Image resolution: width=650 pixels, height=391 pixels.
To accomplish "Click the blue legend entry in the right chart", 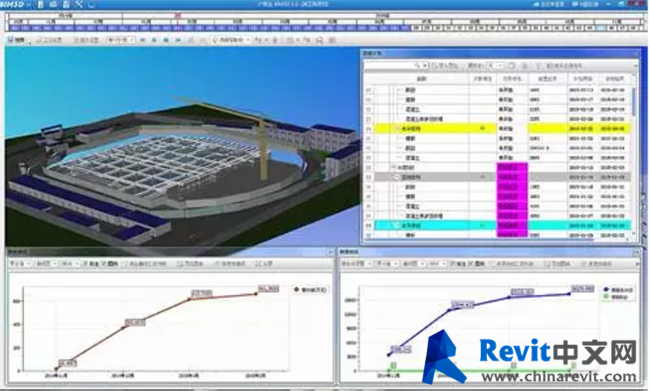I will pyautogui.click(x=618, y=289).
